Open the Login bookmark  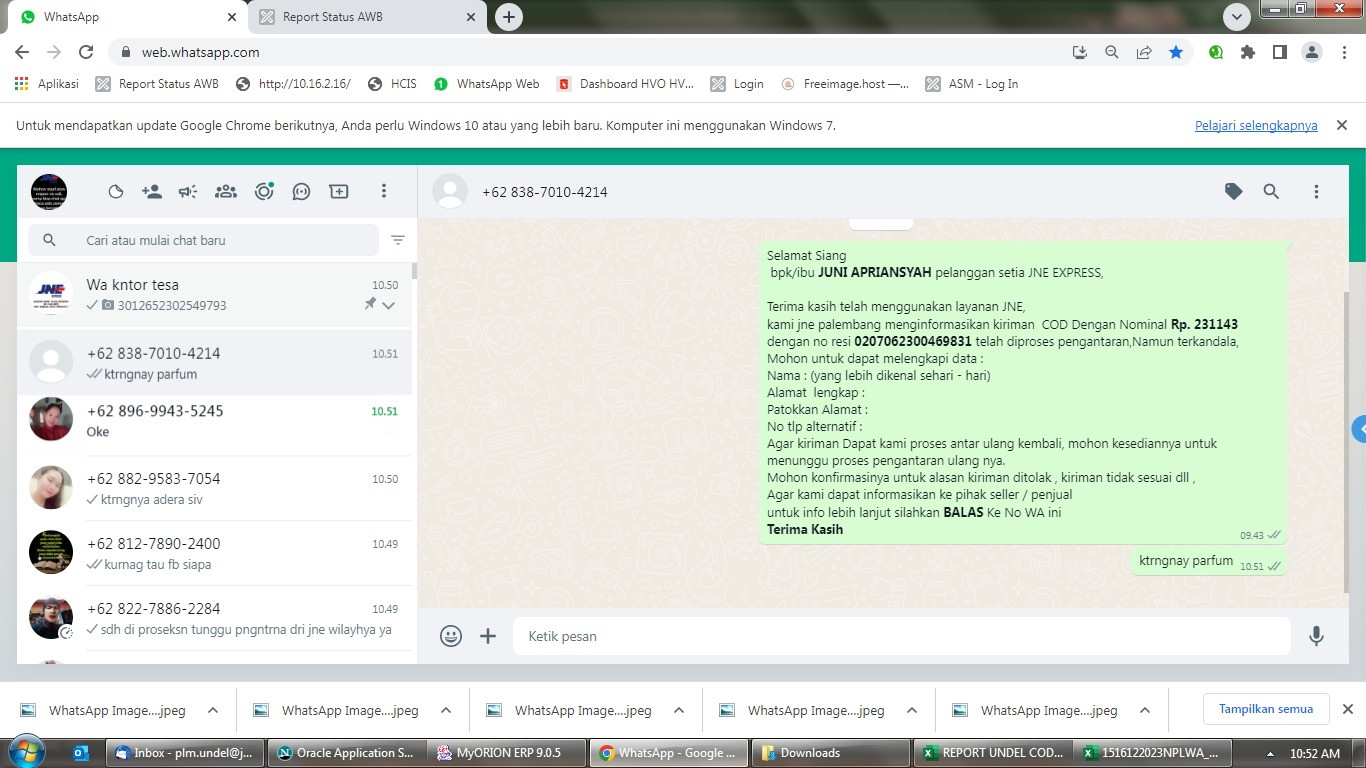click(737, 84)
